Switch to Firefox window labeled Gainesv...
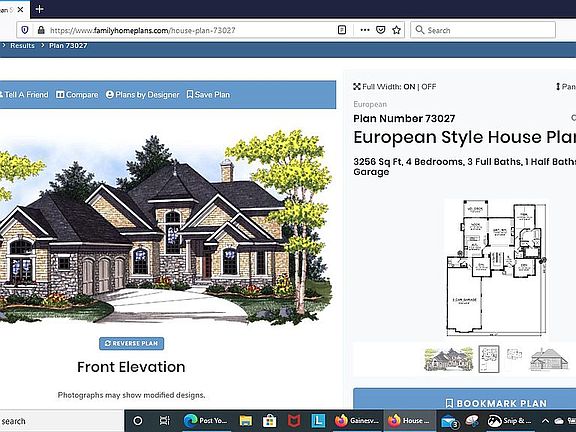 click(x=356, y=421)
